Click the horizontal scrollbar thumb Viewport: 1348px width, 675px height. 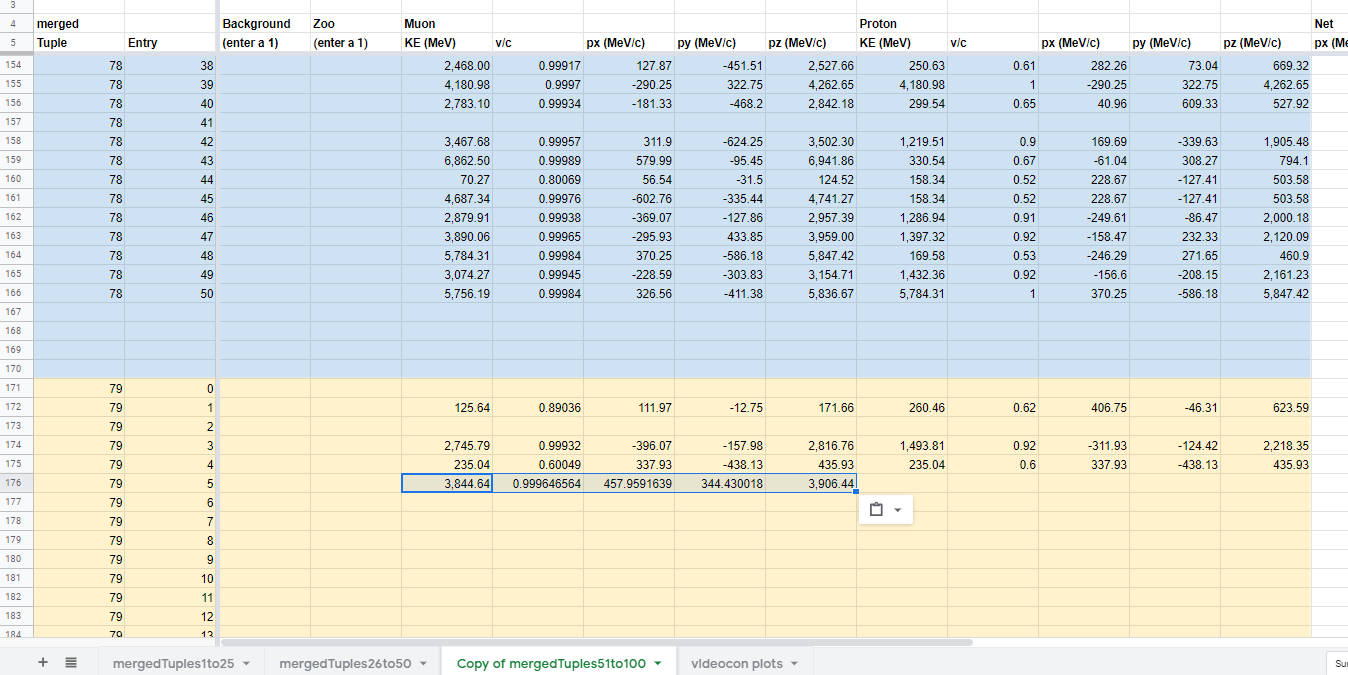pyautogui.click(x=596, y=642)
